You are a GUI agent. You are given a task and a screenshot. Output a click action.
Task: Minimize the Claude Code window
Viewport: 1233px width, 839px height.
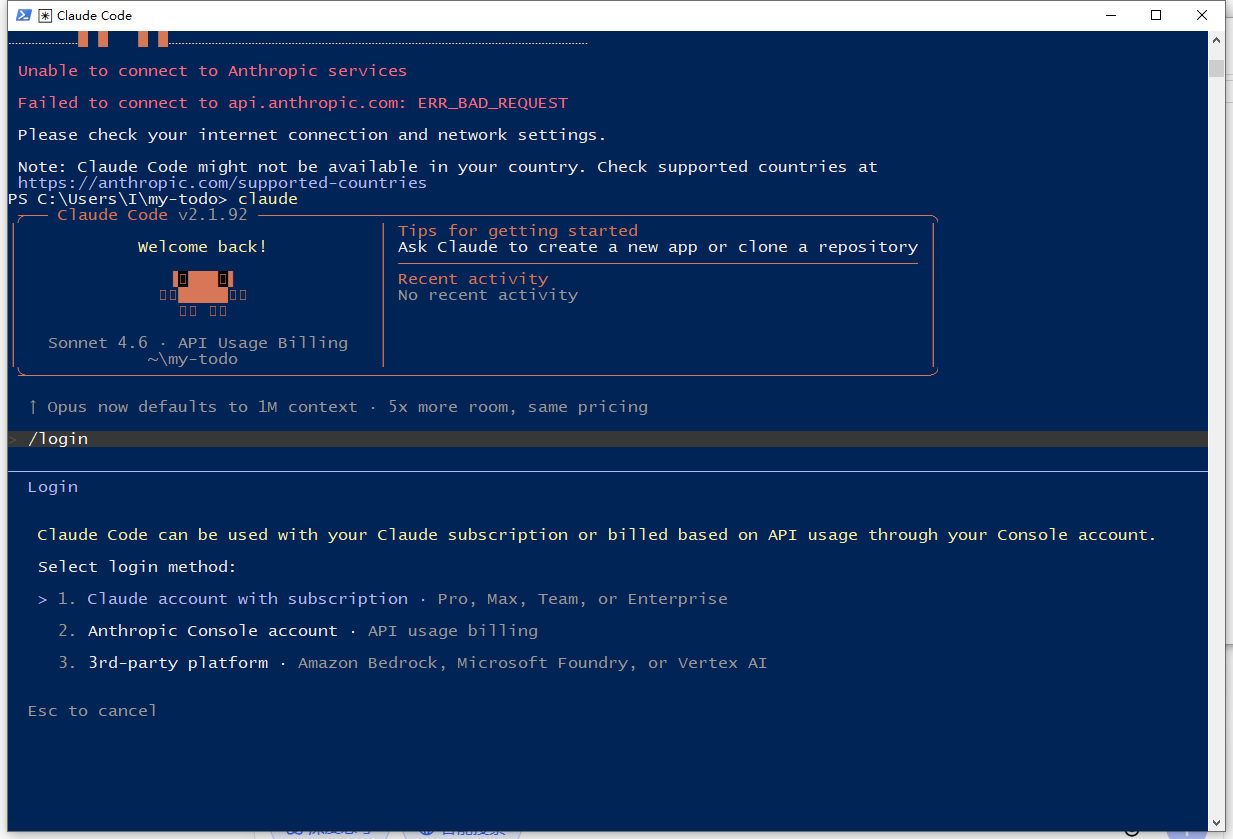tap(1111, 15)
